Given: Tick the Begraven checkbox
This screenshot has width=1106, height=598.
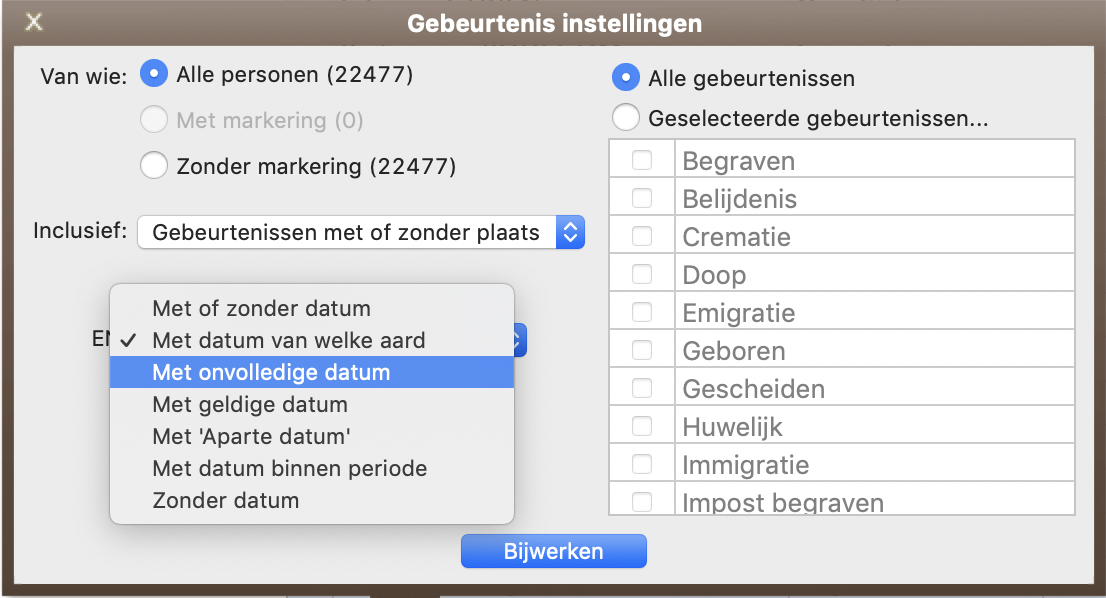Looking at the screenshot, I should [642, 161].
